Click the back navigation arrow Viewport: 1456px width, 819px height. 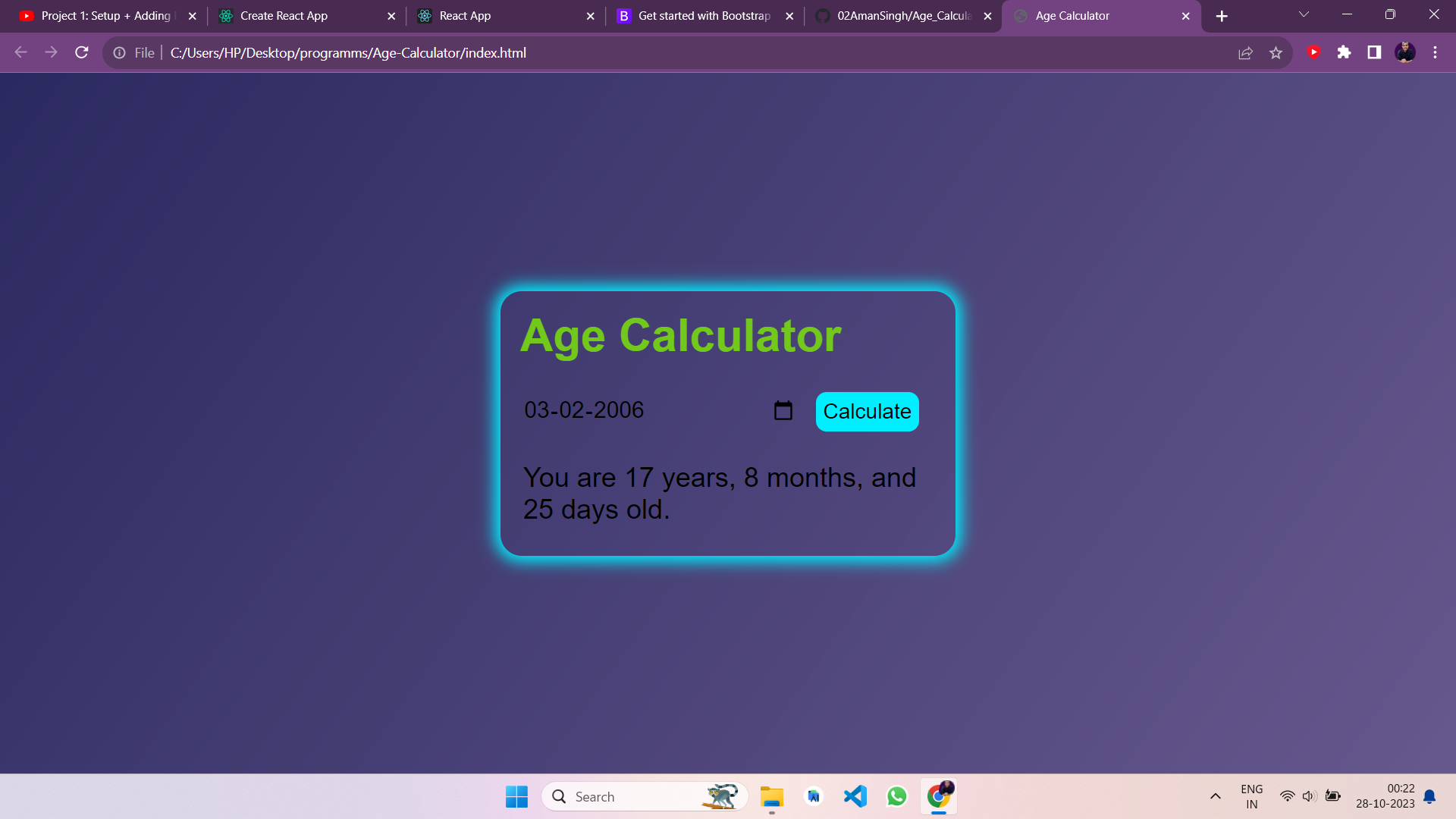click(x=20, y=52)
